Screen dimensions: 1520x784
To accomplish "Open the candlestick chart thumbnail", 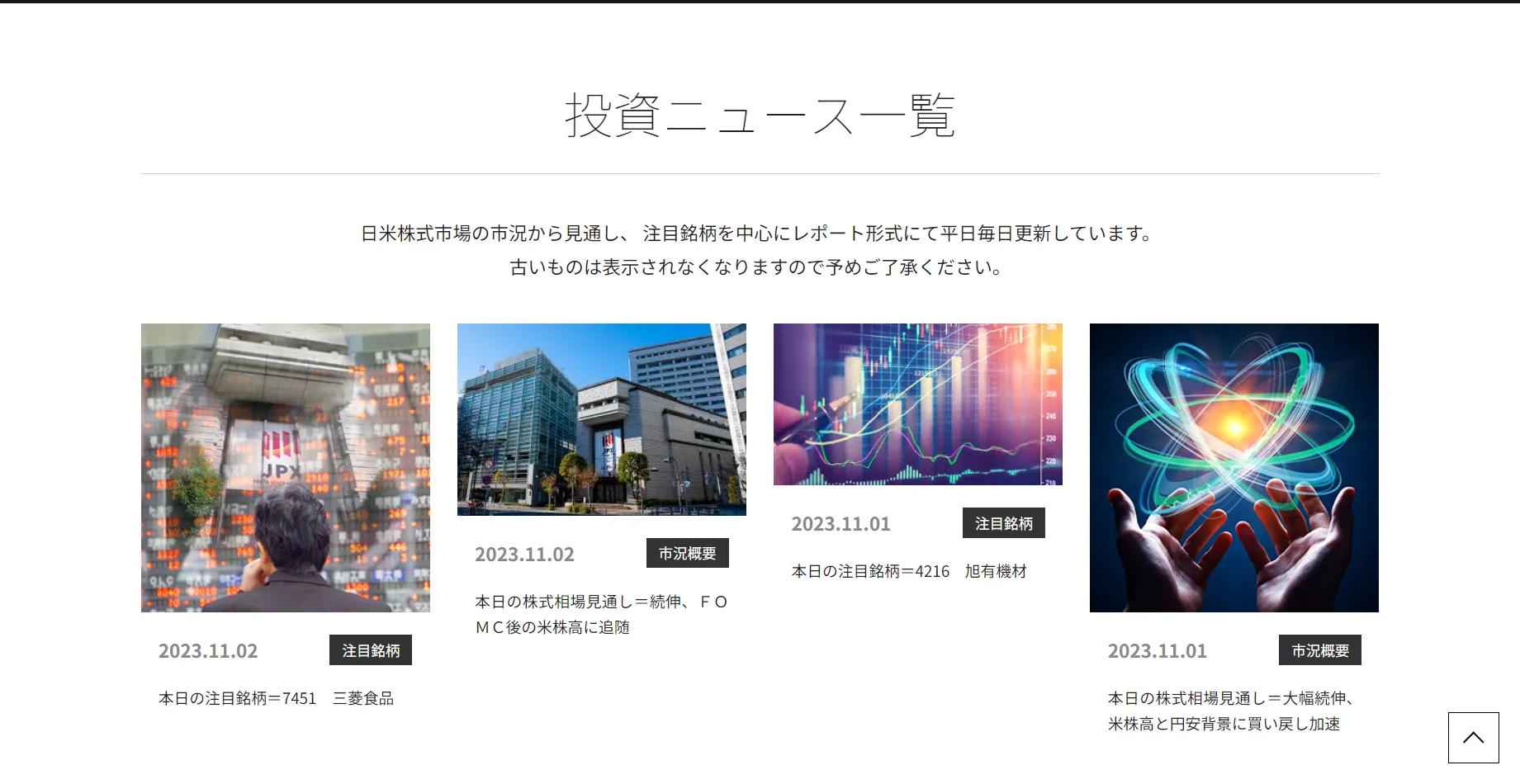I will coord(918,404).
